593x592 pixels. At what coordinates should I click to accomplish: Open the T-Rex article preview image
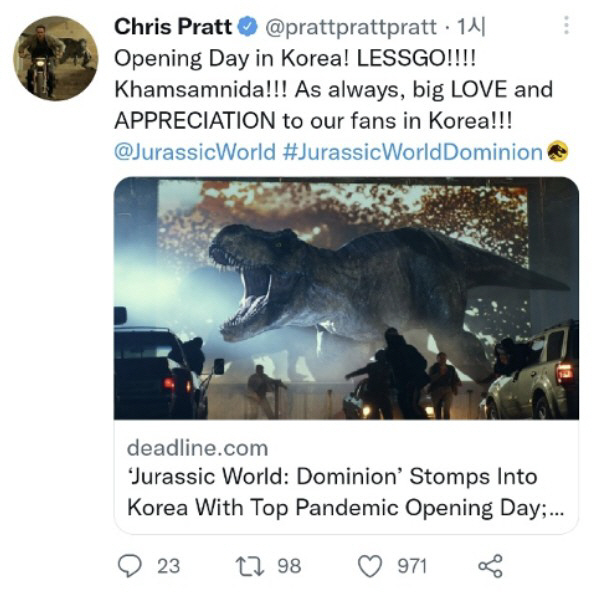tap(346, 298)
